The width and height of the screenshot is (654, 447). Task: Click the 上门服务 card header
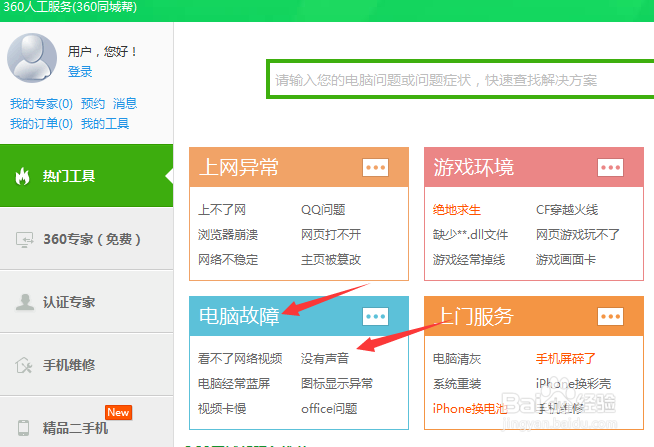point(533,316)
